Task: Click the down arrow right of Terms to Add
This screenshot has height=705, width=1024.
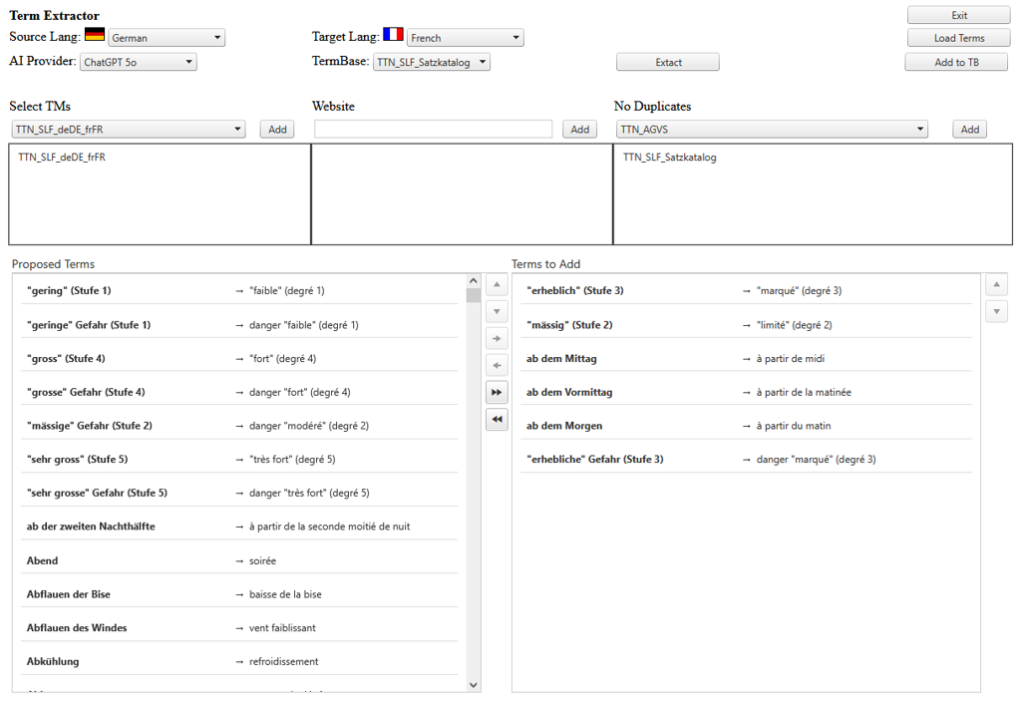Action: point(996,312)
